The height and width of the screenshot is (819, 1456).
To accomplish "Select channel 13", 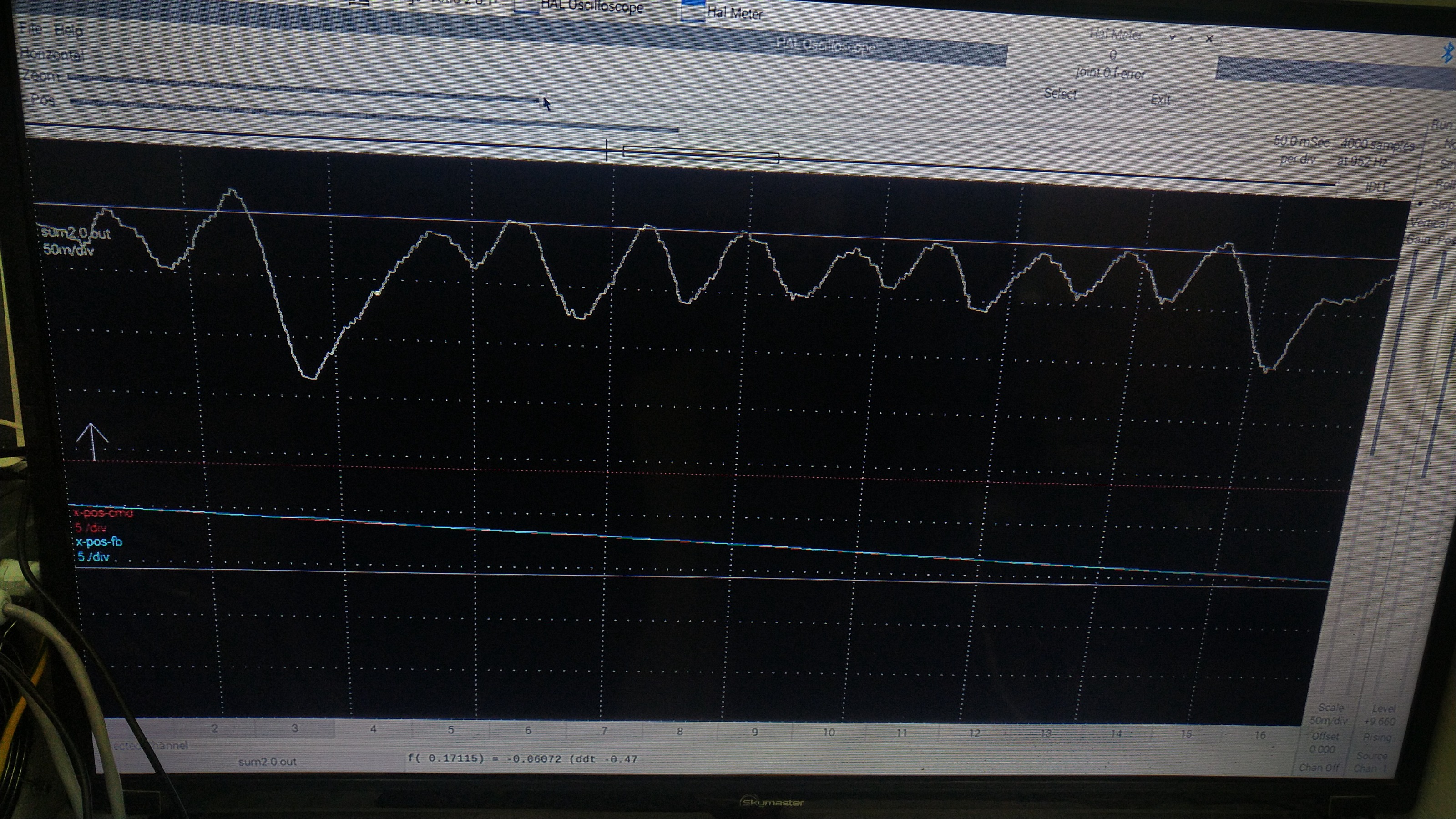I will 1046,733.
